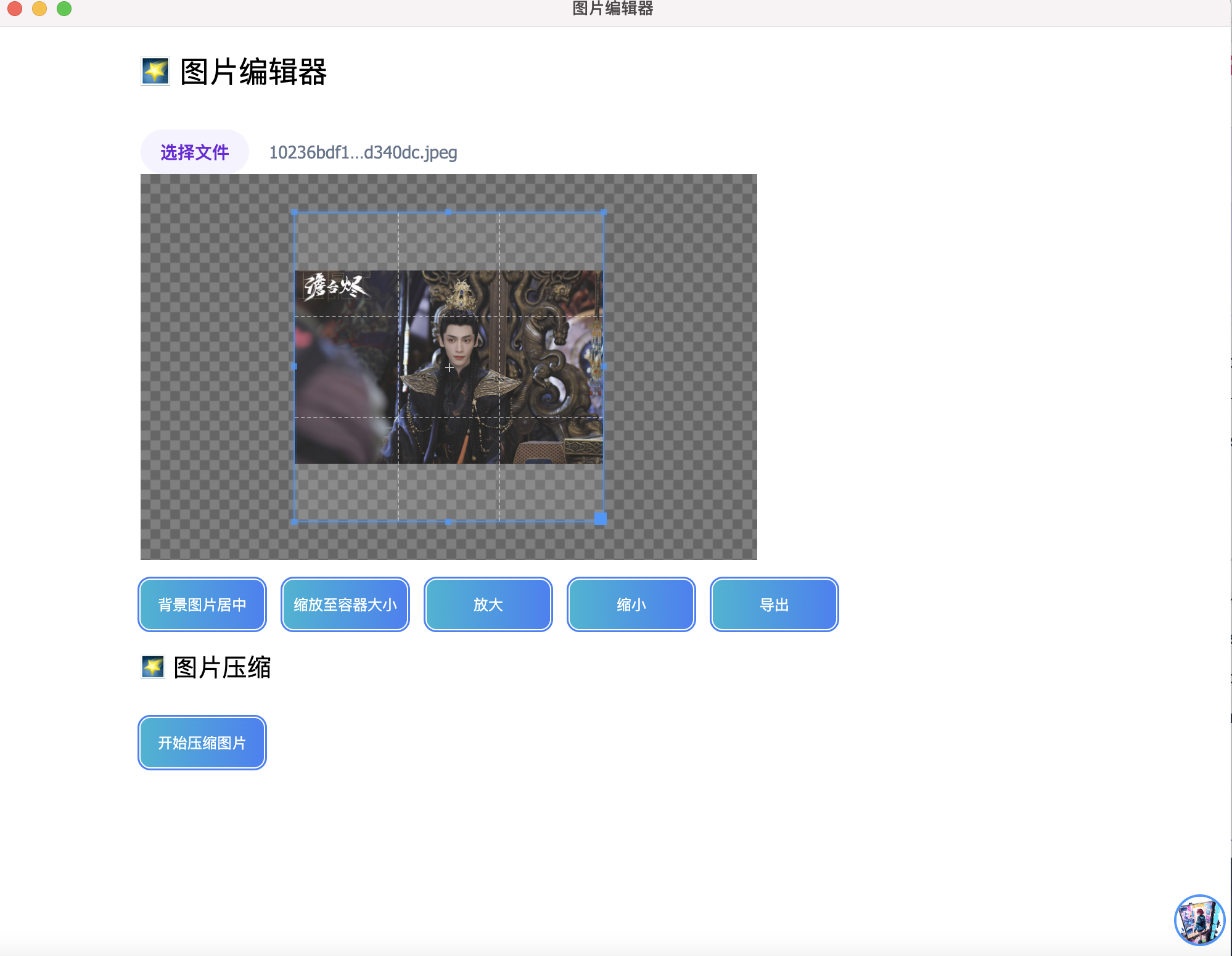1232x956 pixels.
Task: Click the selected file name 10236bdf1...d340dc.jpeg
Action: (363, 152)
